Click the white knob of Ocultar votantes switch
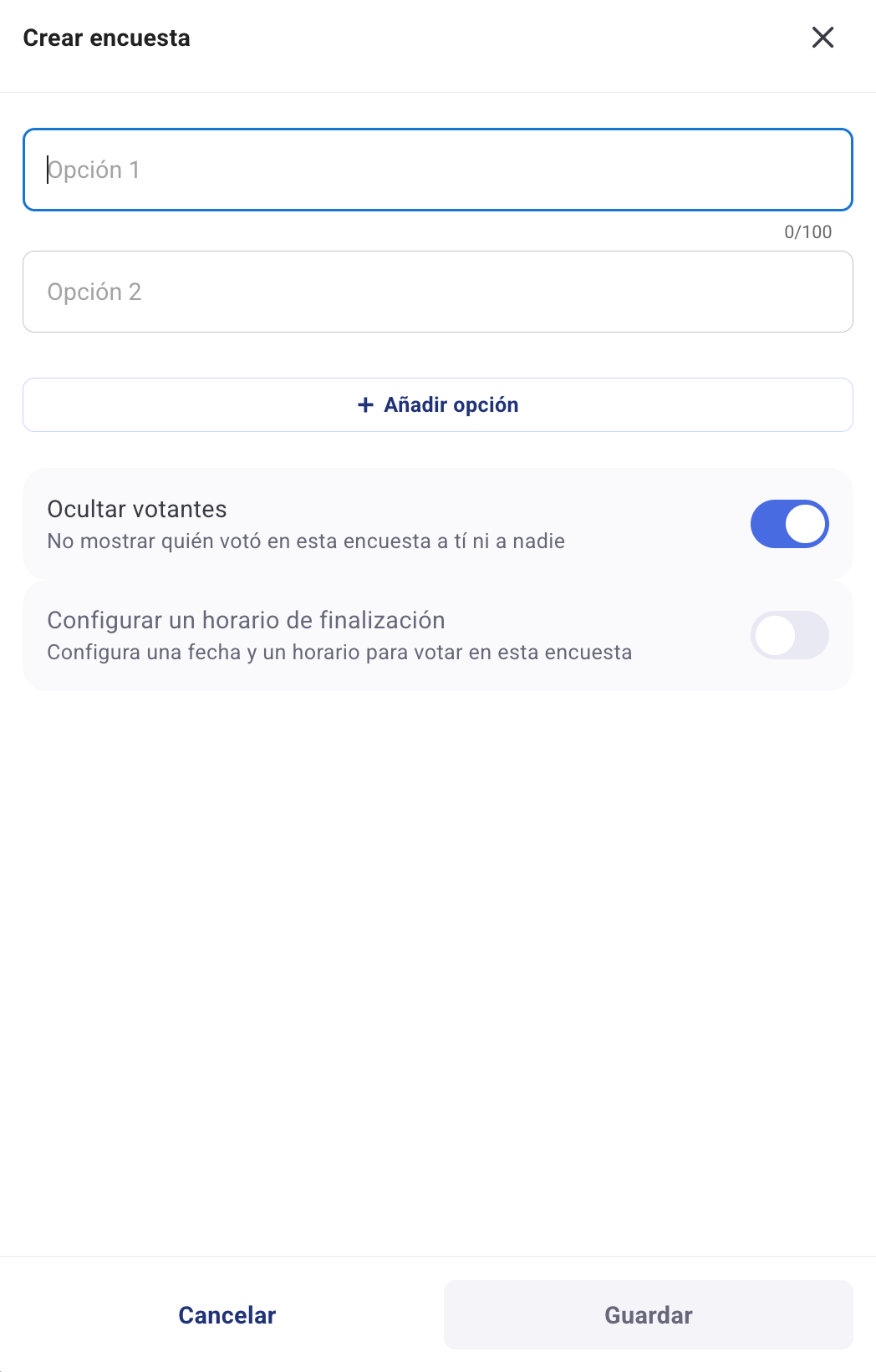The image size is (876, 1372). [x=806, y=524]
